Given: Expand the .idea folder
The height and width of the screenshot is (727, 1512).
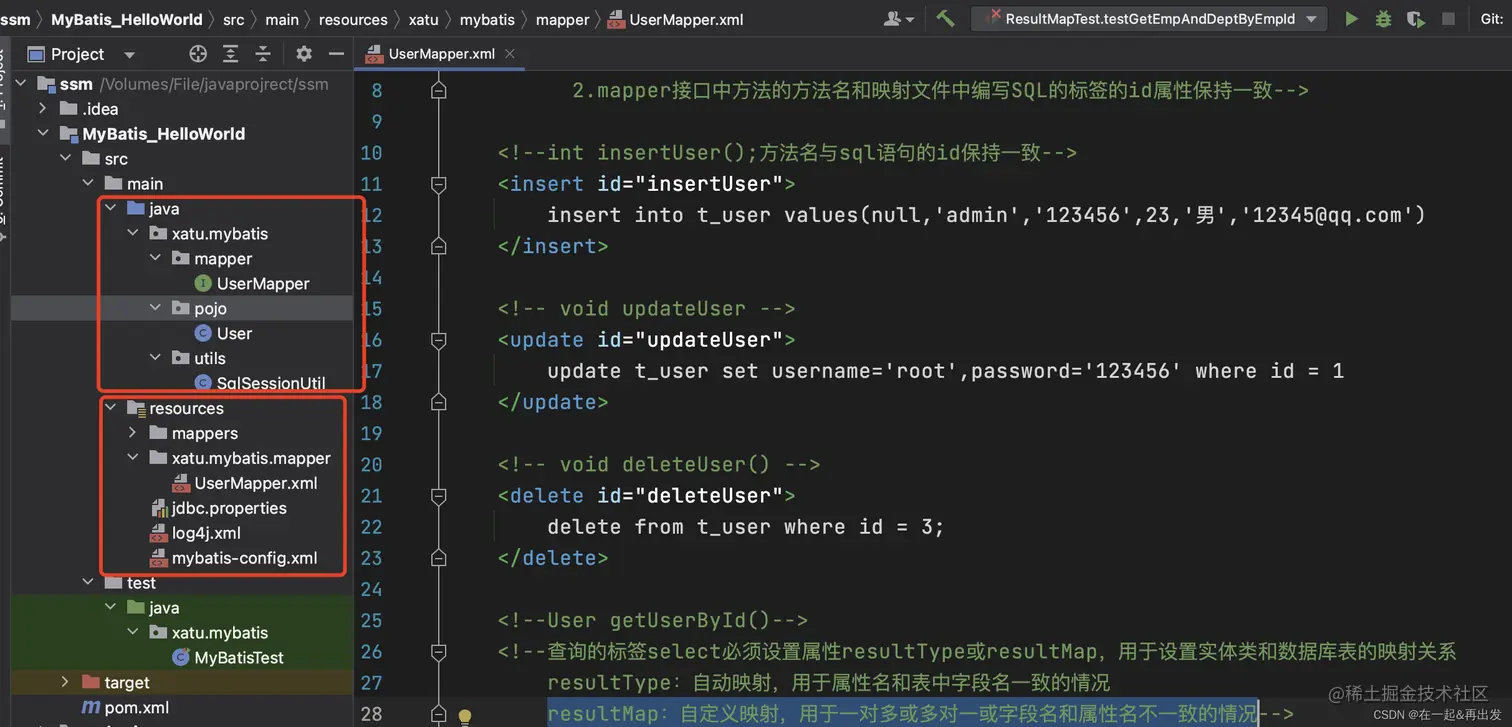Looking at the screenshot, I should point(43,109).
